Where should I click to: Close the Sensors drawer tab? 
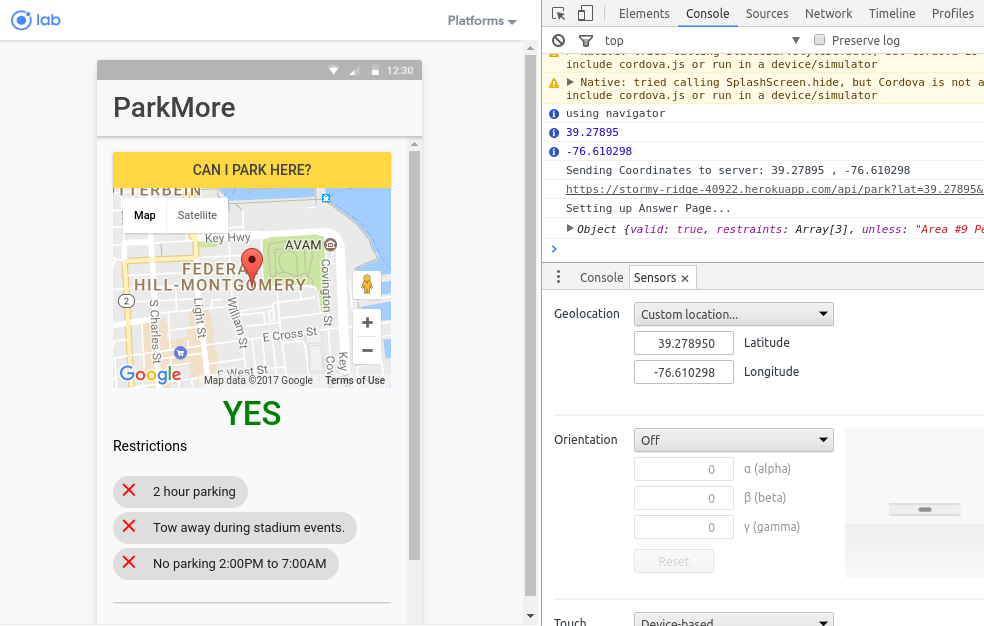click(x=686, y=278)
